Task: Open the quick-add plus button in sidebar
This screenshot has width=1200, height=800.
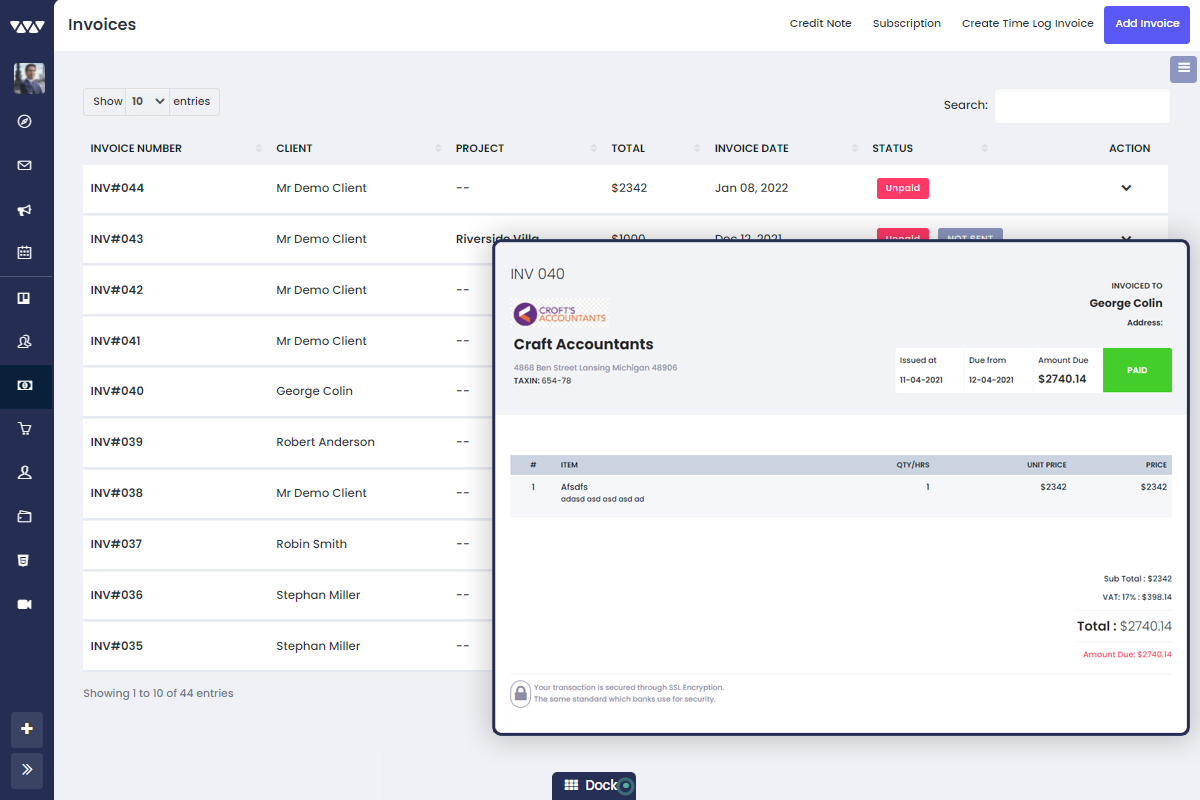Action: (x=26, y=730)
